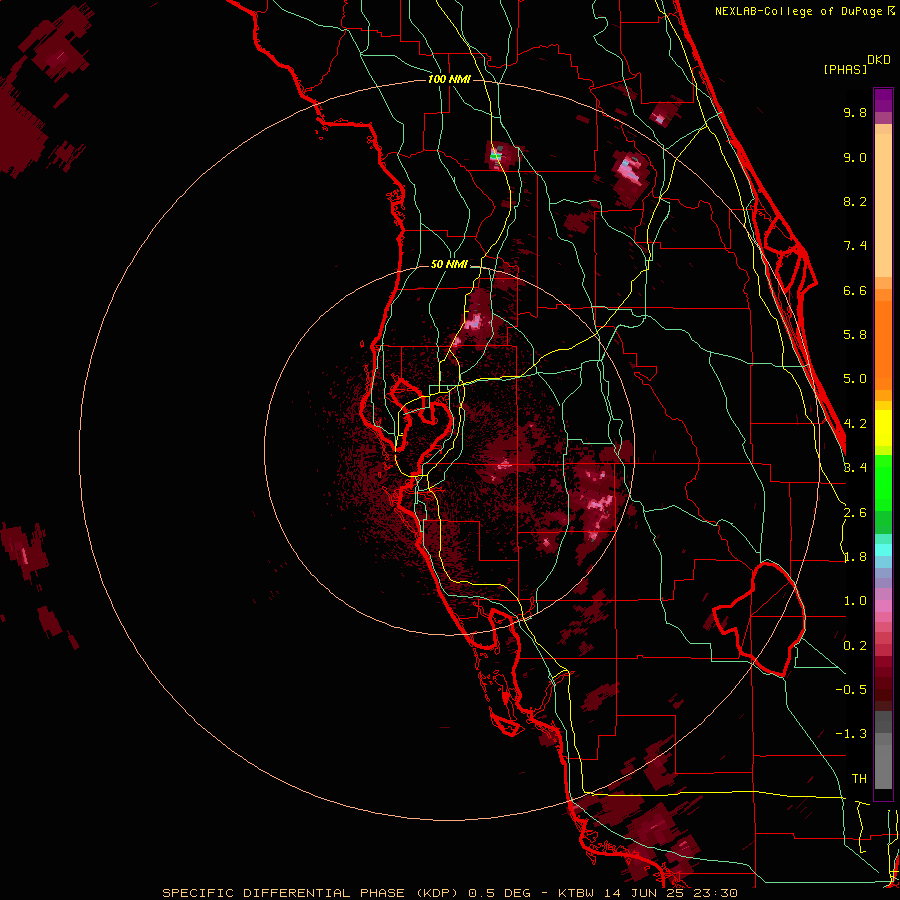
Task: Click the "[PHAS]" legend header
Action: [845, 69]
